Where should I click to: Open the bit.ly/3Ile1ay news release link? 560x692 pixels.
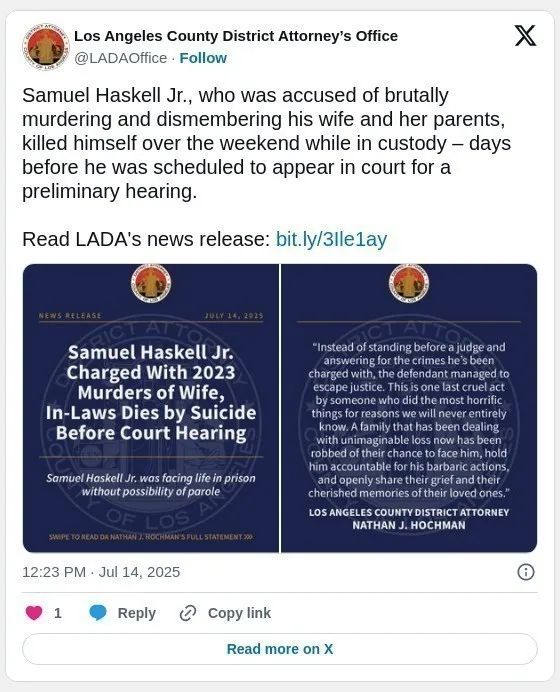(x=331, y=239)
